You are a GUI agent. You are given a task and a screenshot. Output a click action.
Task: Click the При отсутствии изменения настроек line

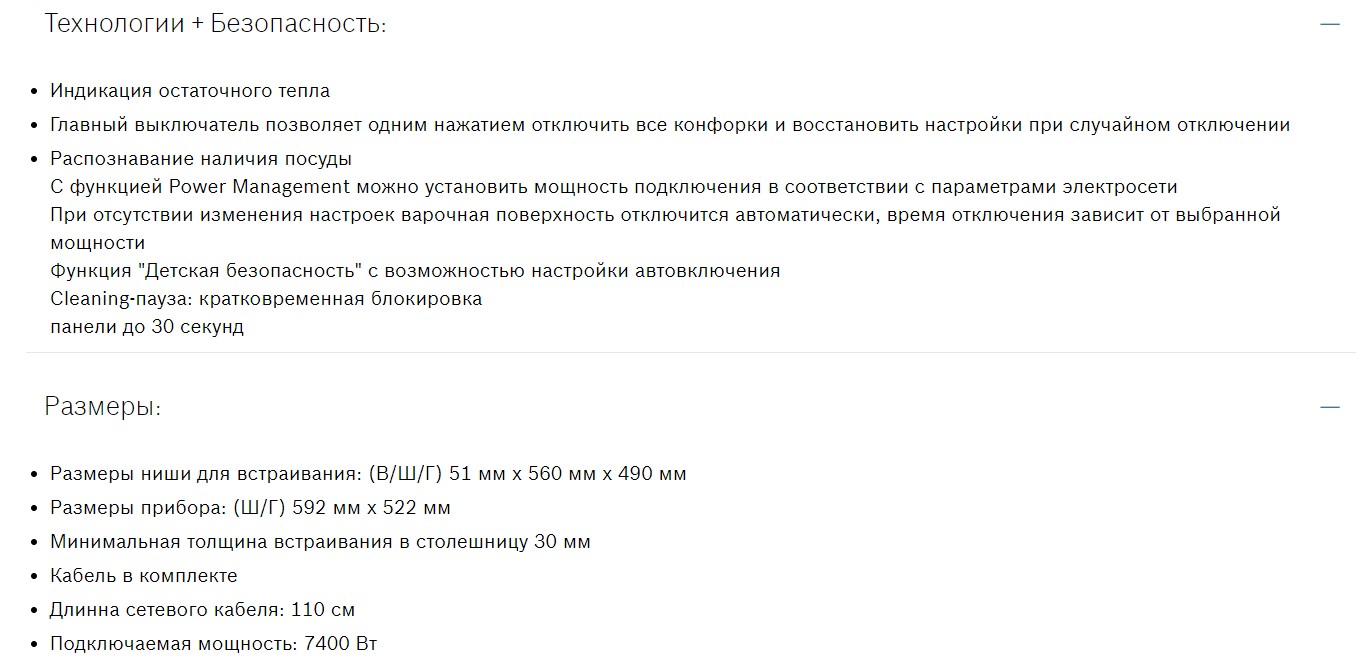[x=665, y=215]
